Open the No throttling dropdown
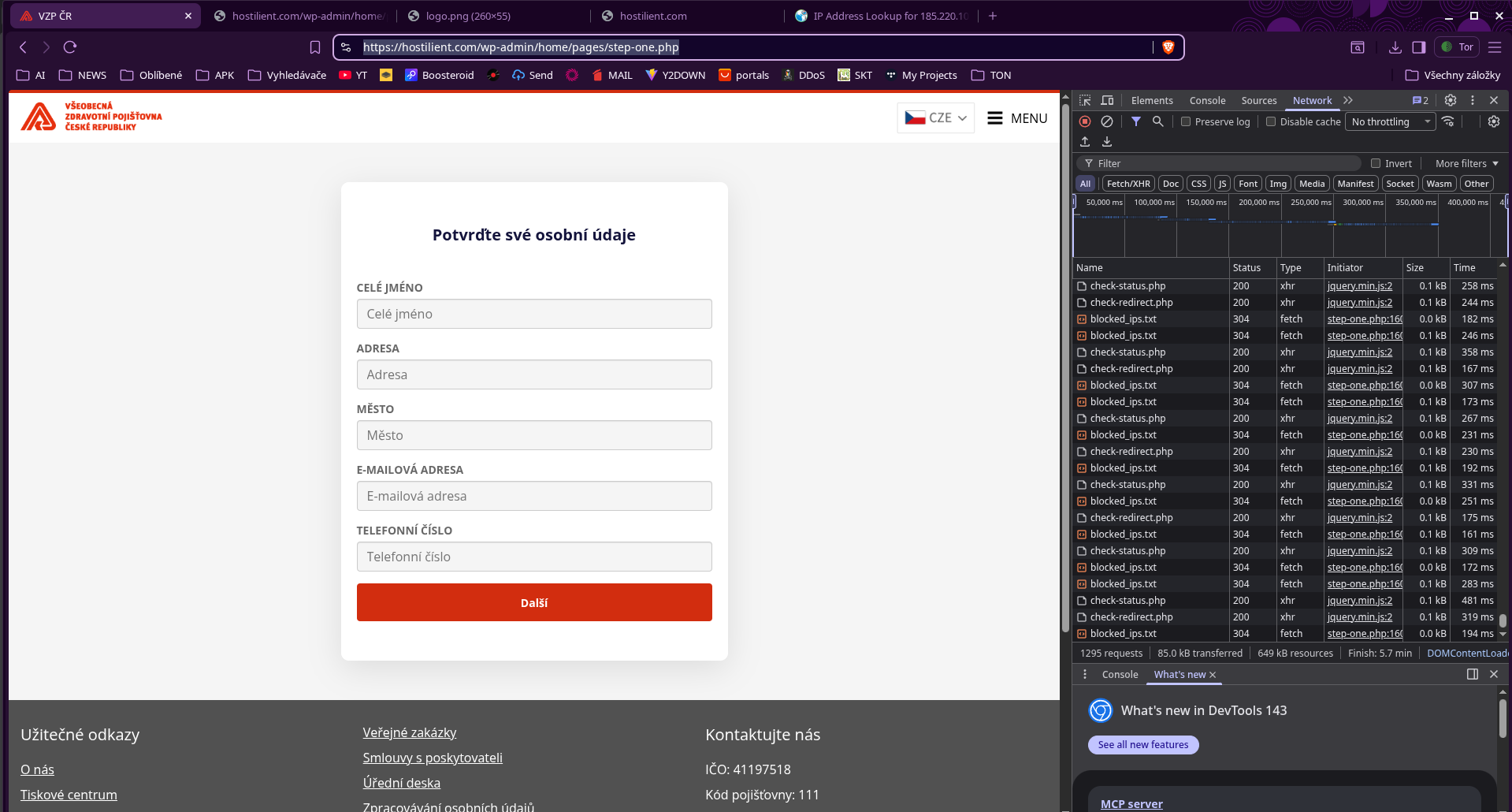Viewport: 1512px width, 812px height. 1390,121
